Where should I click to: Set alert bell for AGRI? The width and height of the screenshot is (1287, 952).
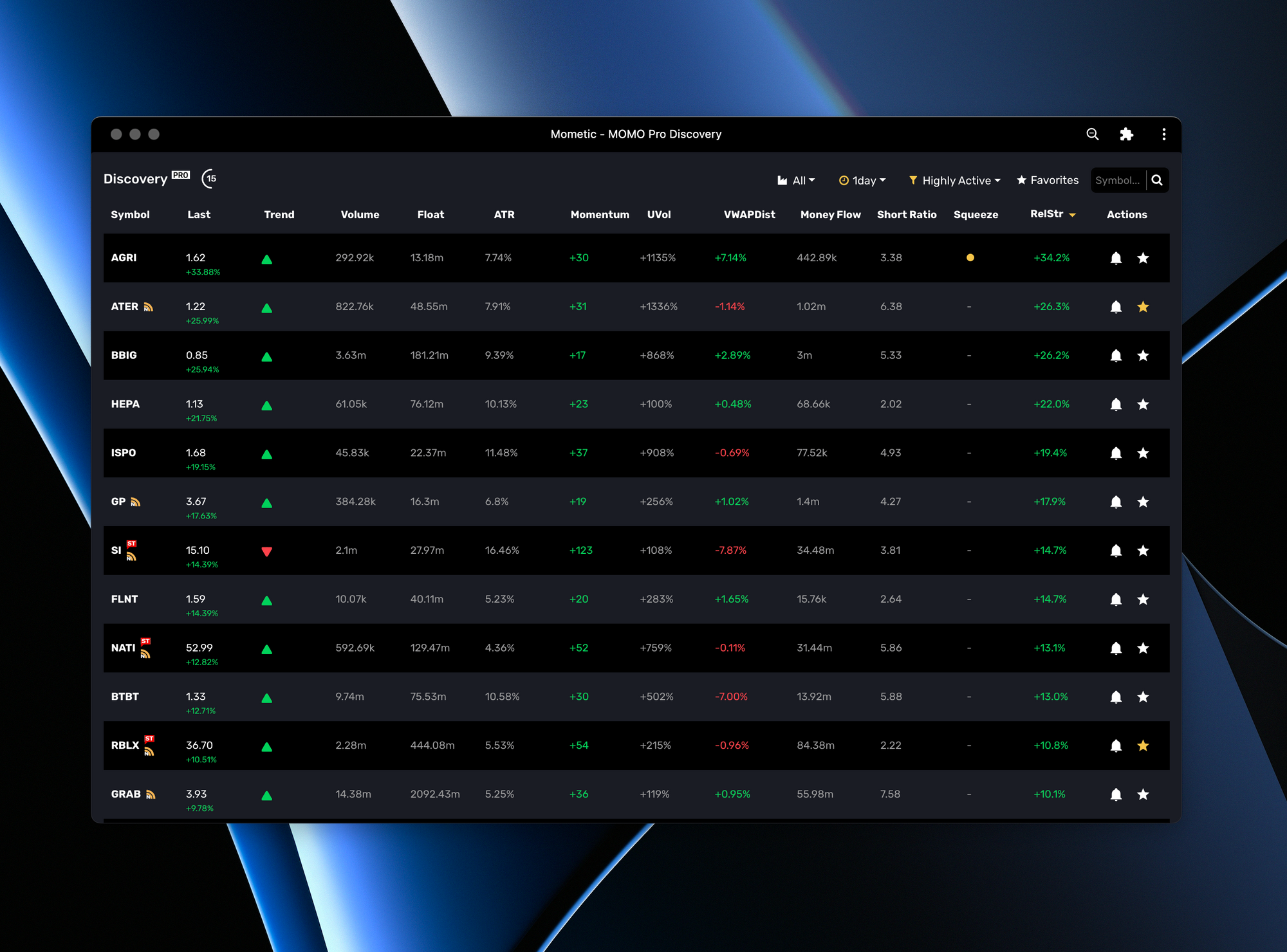[1116, 258]
